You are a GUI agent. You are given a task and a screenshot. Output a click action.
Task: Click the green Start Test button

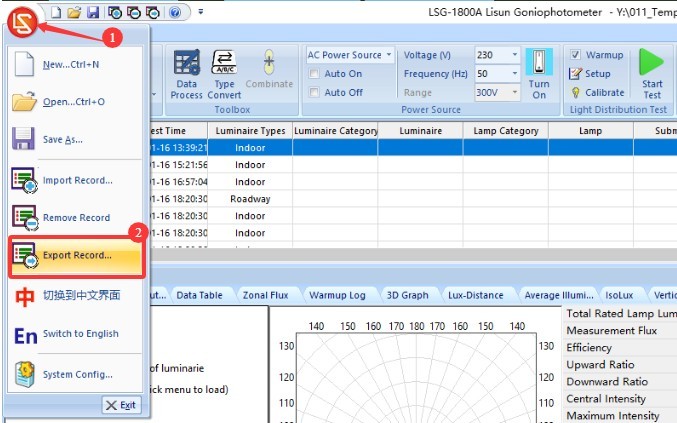point(652,74)
